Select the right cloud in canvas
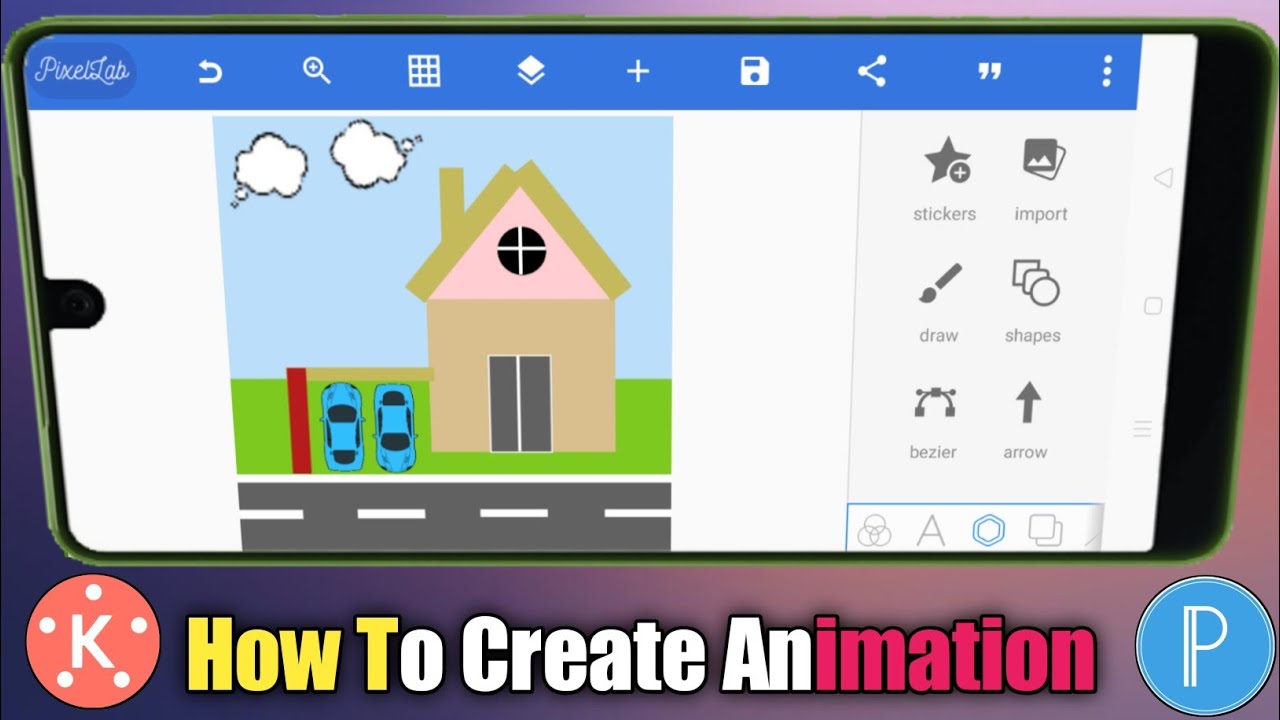 [x=371, y=153]
